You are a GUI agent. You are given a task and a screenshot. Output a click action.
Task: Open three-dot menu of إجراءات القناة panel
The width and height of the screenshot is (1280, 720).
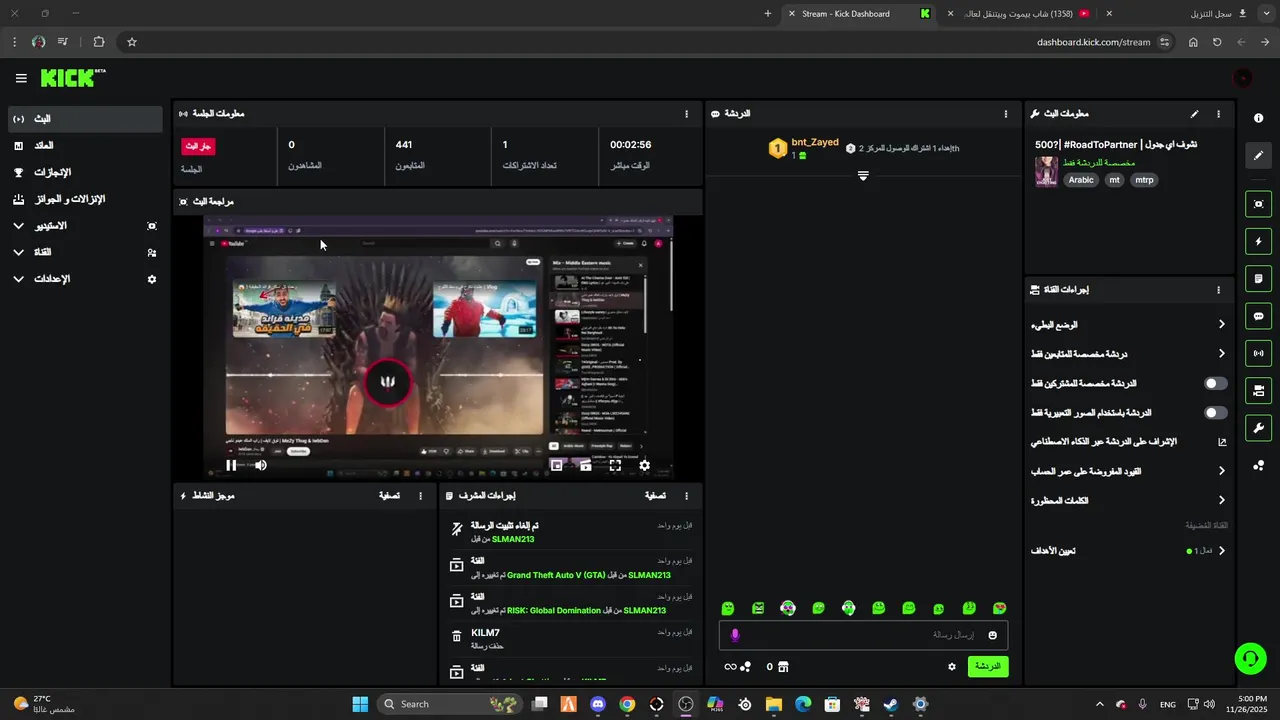point(1218,290)
